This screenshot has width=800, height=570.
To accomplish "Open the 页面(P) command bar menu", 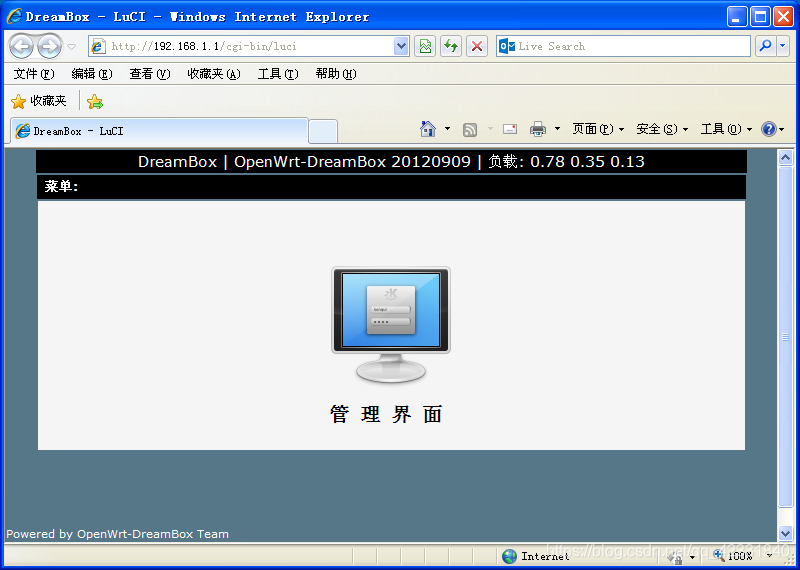I will click(598, 129).
